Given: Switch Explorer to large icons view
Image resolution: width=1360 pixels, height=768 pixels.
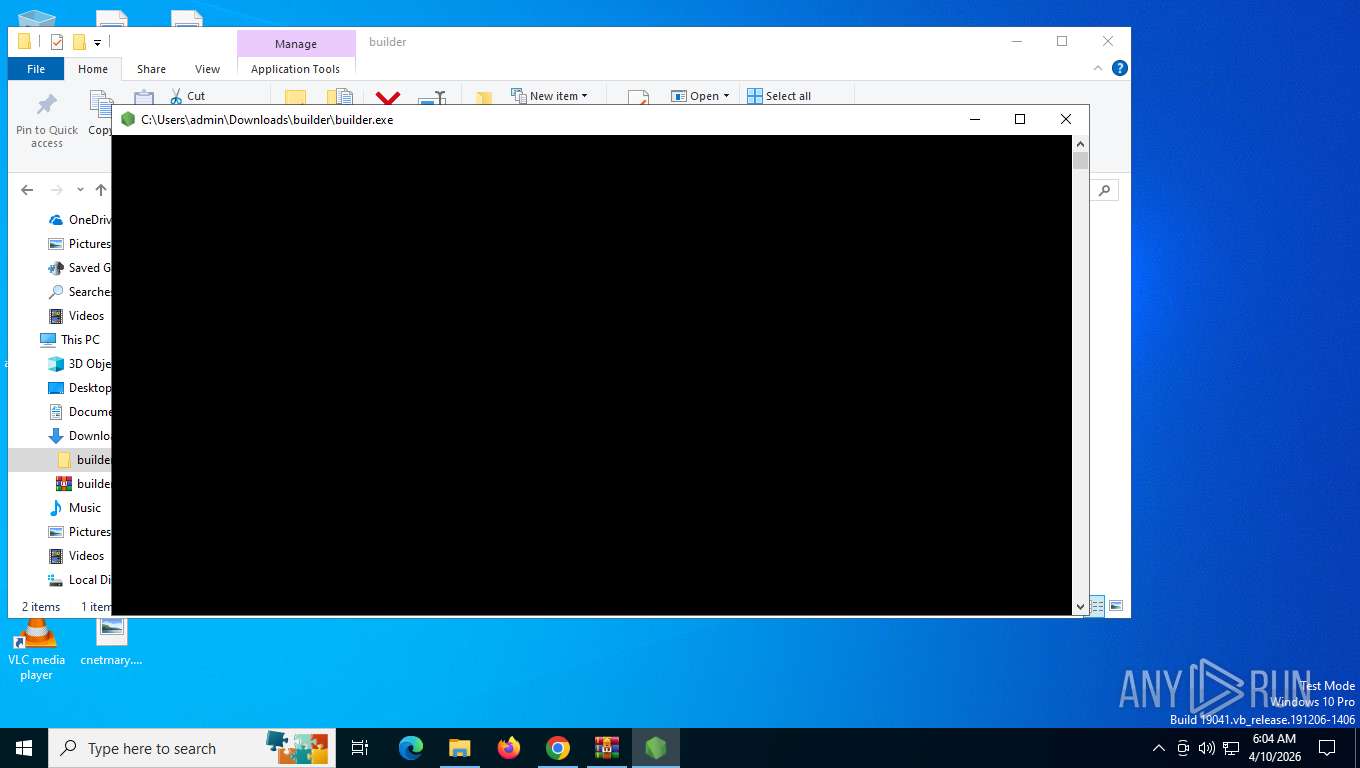Looking at the screenshot, I should pyautogui.click(x=1116, y=606).
